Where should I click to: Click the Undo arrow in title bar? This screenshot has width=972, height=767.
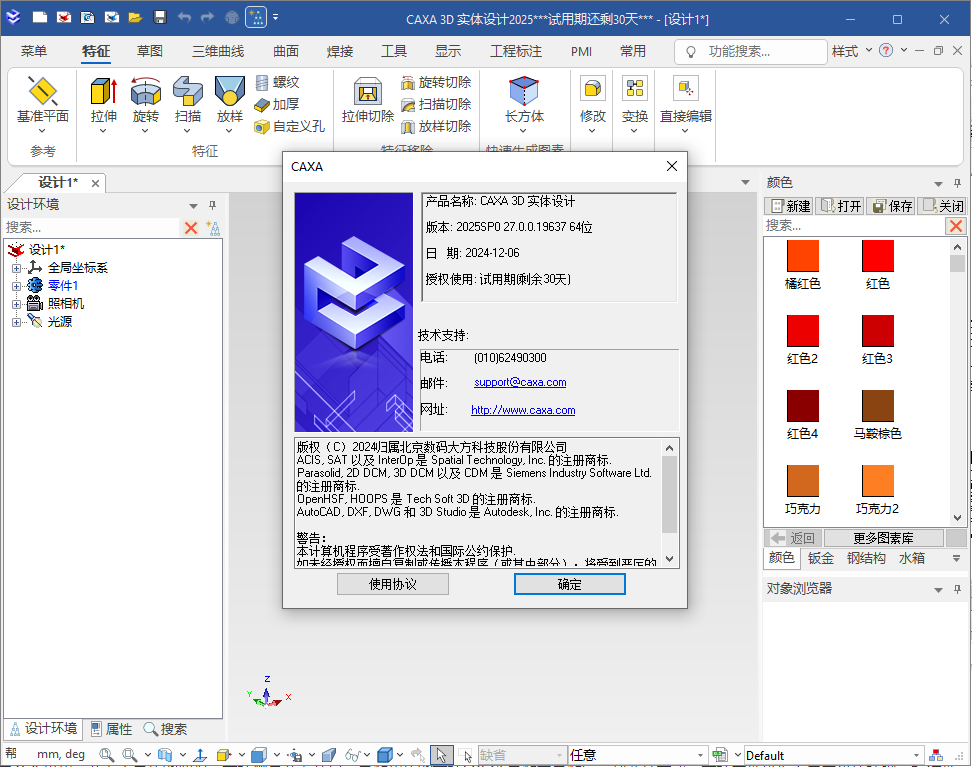(184, 17)
